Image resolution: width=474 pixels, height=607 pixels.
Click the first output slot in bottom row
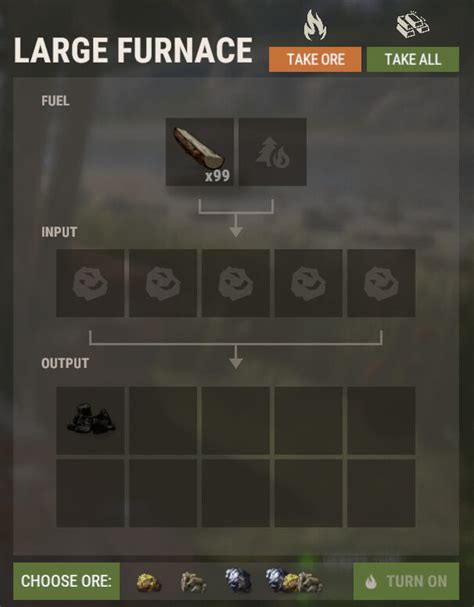pyautogui.click(x=90, y=493)
